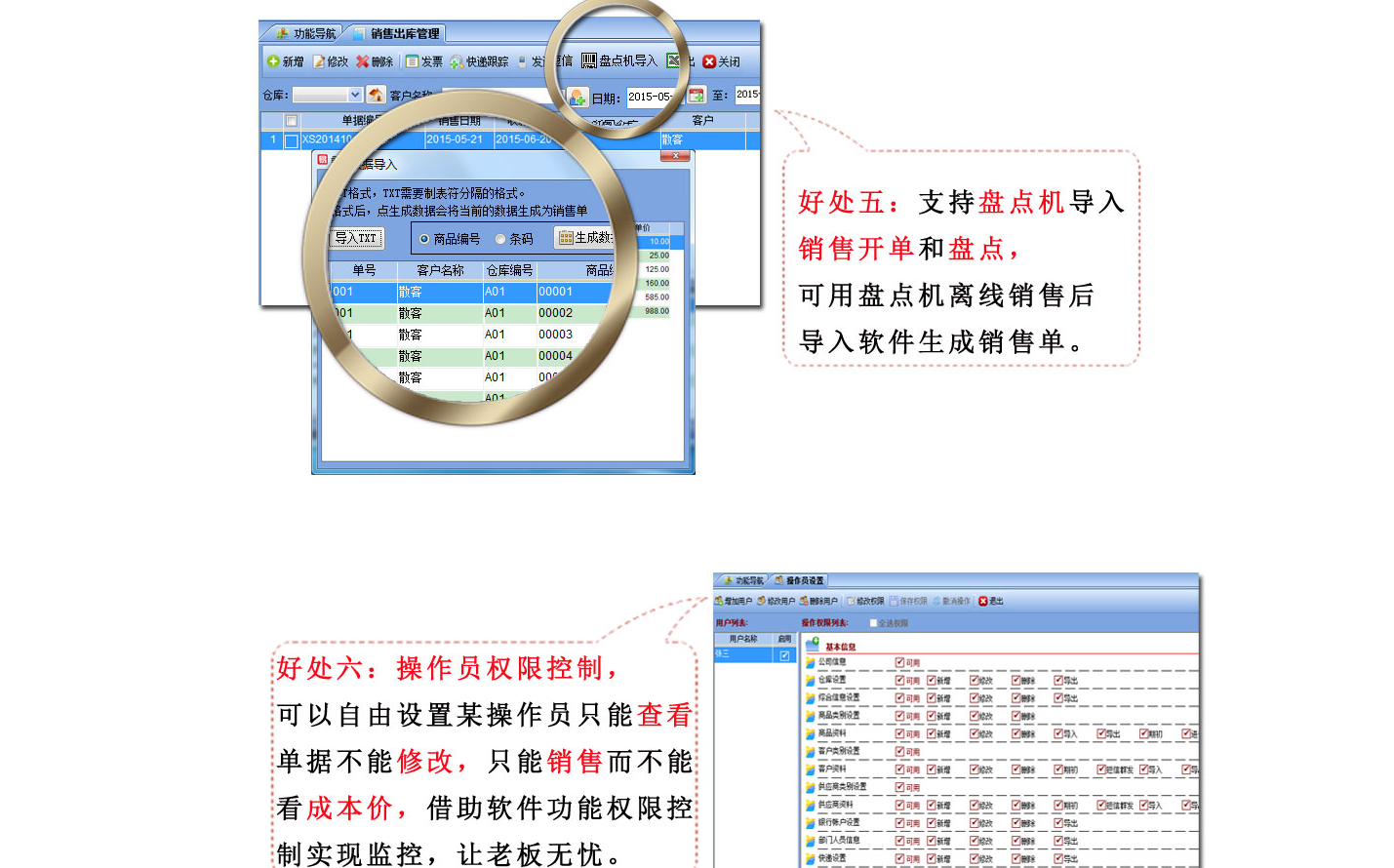Image resolution: width=1394 pixels, height=868 pixels.
Task: Toggle the 启用 checkbox for user 张三
Action: 784,655
